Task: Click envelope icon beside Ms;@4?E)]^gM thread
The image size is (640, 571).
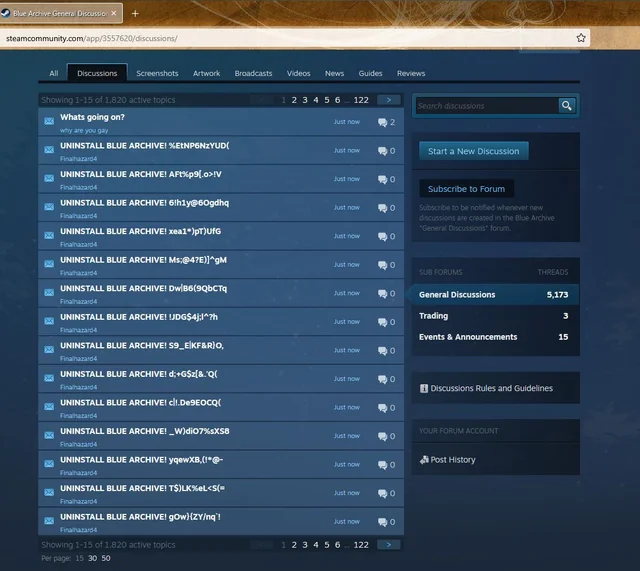Action: point(49,264)
